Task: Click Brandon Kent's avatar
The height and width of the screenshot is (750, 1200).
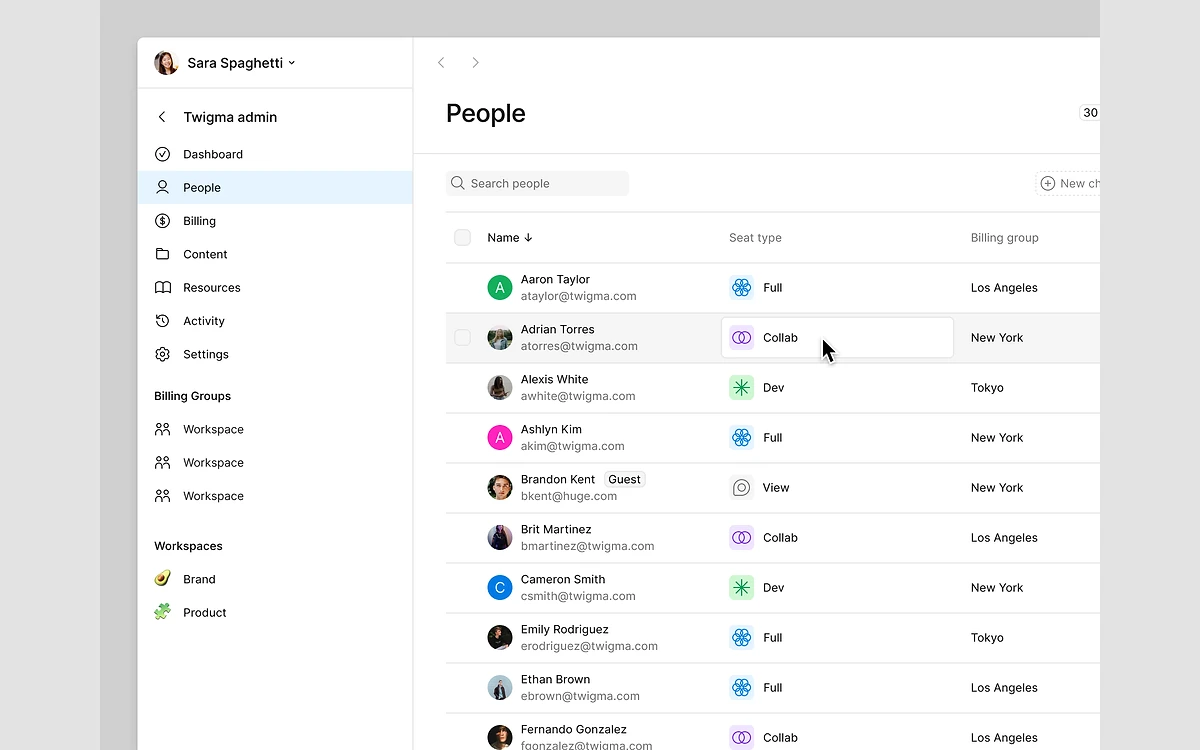Action: tap(500, 488)
